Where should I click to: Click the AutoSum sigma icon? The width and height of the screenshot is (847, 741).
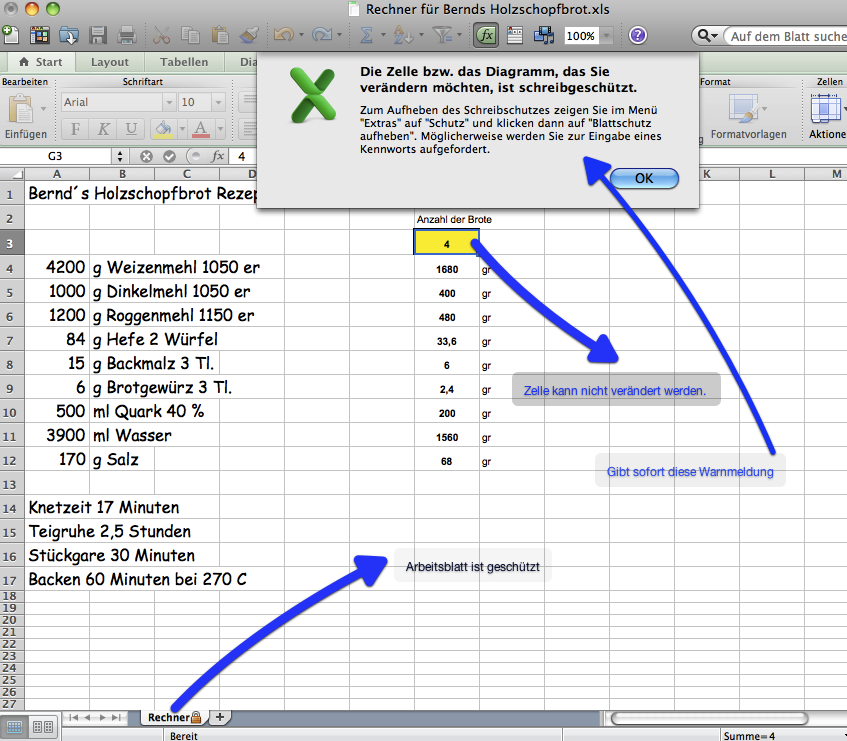coord(368,35)
